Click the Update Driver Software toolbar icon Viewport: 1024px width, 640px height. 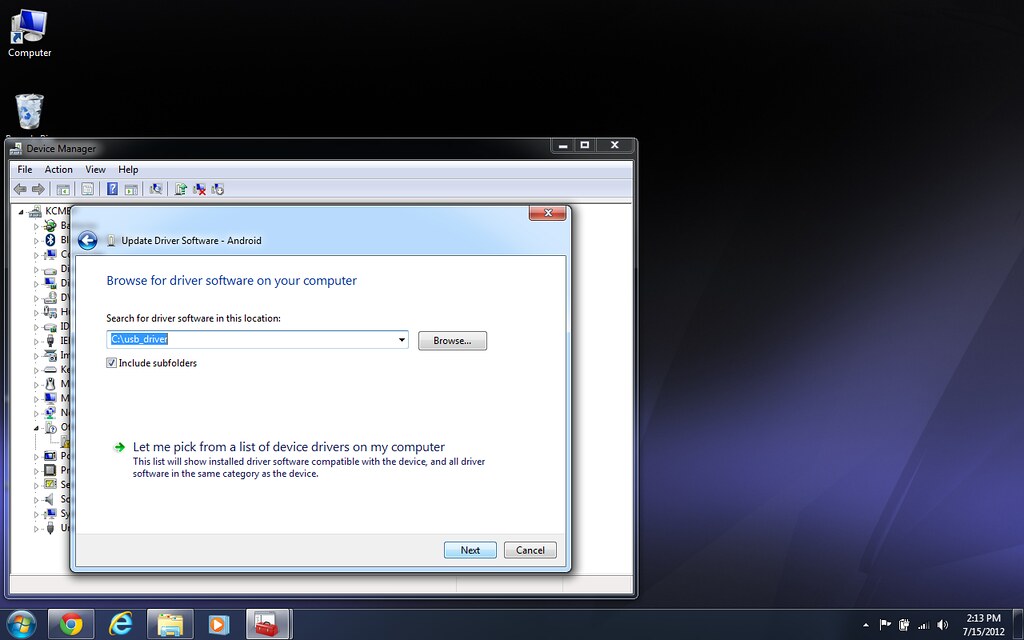coord(181,189)
